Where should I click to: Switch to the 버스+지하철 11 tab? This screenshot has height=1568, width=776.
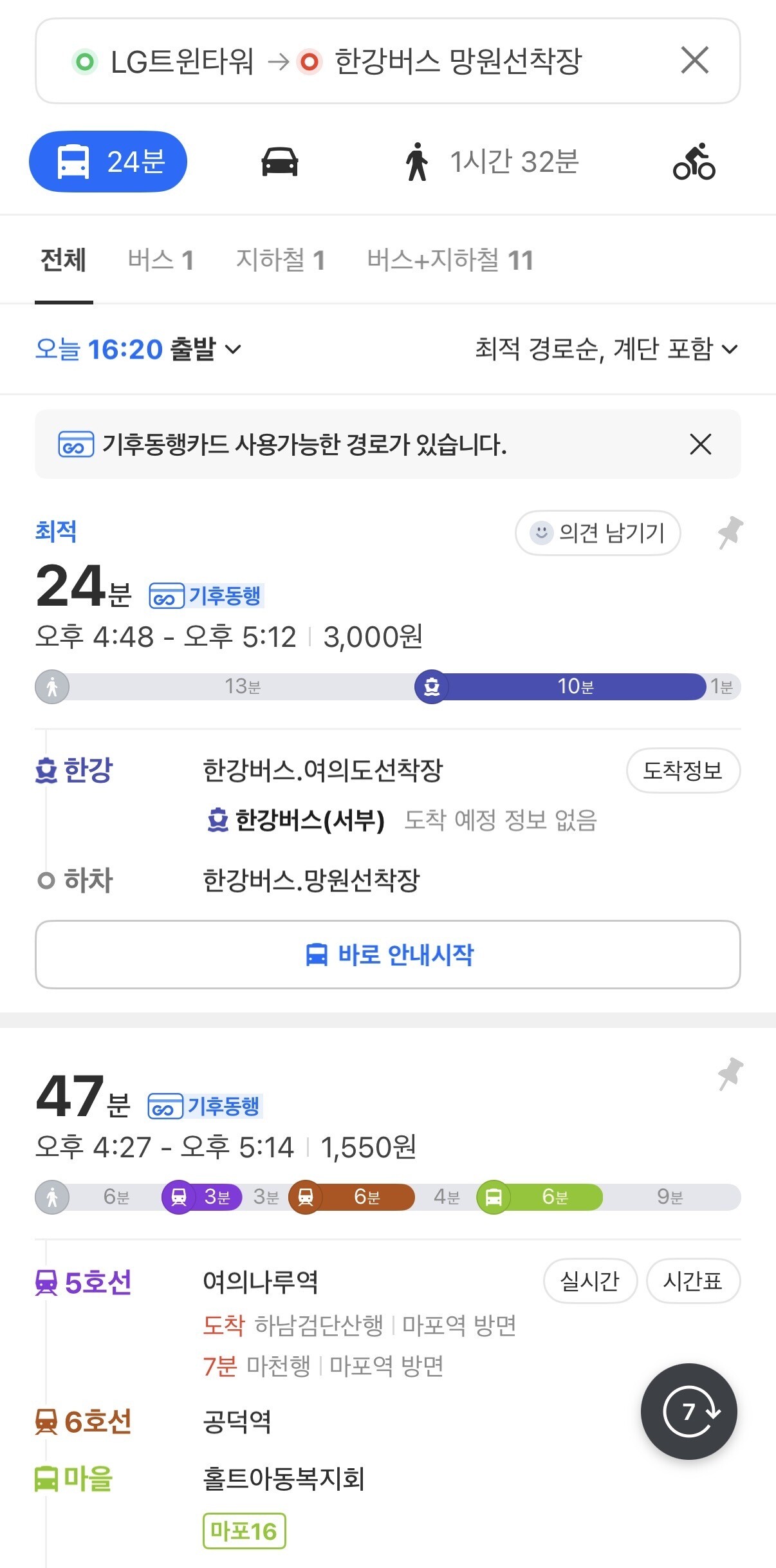tap(450, 260)
